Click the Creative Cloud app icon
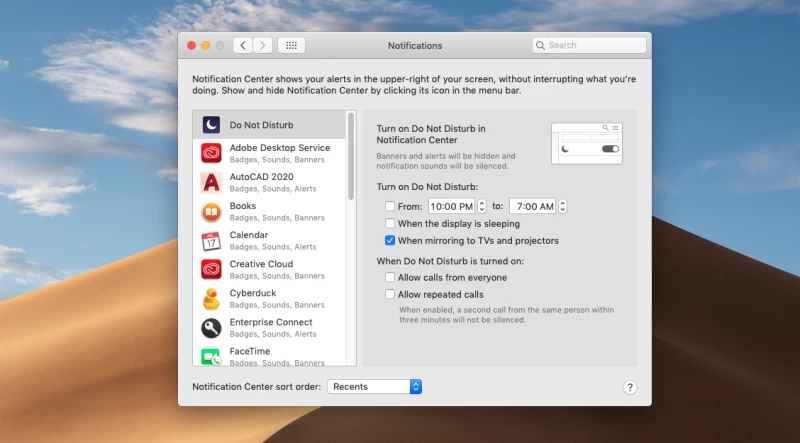 pyautogui.click(x=211, y=269)
